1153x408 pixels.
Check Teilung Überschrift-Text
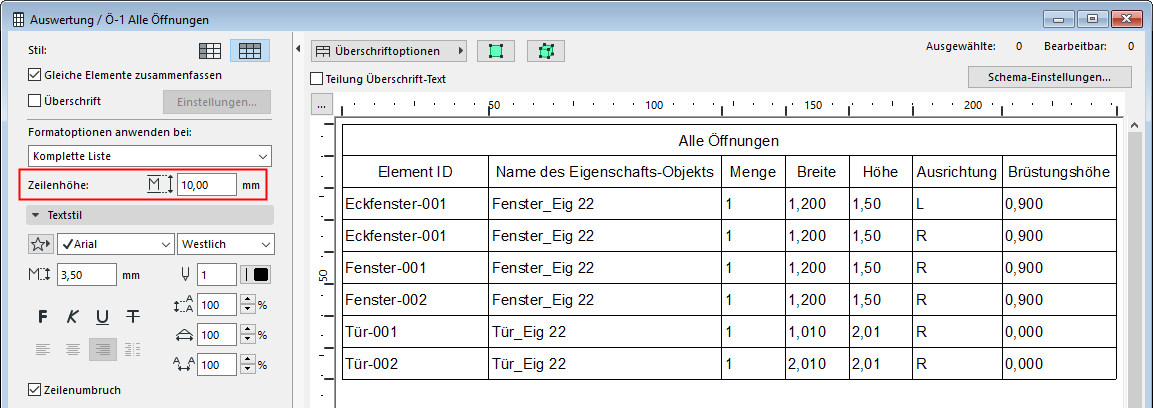[x=317, y=78]
